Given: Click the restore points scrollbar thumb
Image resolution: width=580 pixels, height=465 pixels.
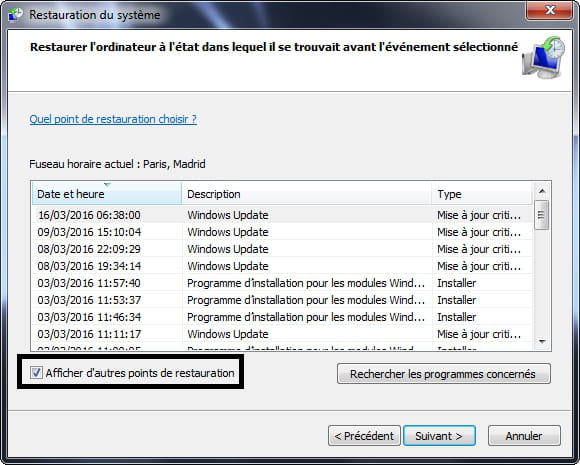Looking at the screenshot, I should [x=542, y=215].
